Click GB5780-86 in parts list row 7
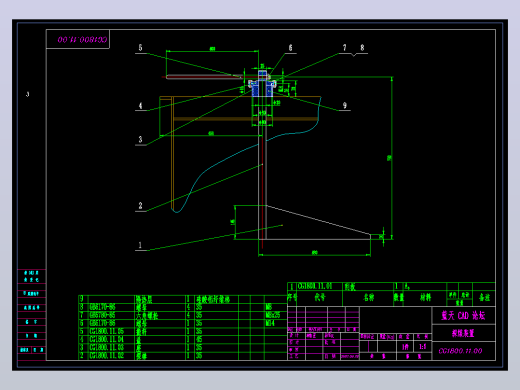Screen dimensions: 520x390 [x=102, y=315]
